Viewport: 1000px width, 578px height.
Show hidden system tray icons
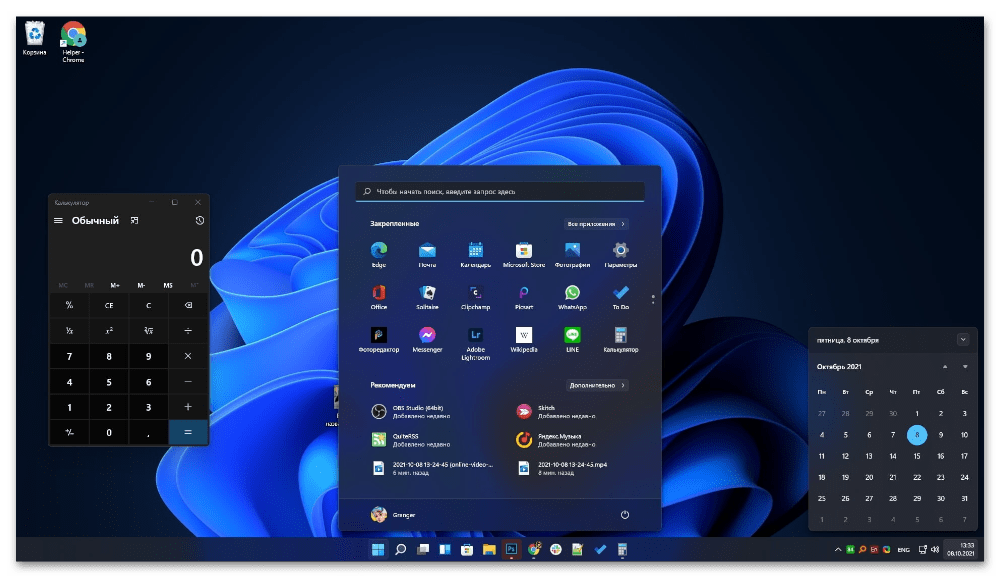click(x=838, y=549)
